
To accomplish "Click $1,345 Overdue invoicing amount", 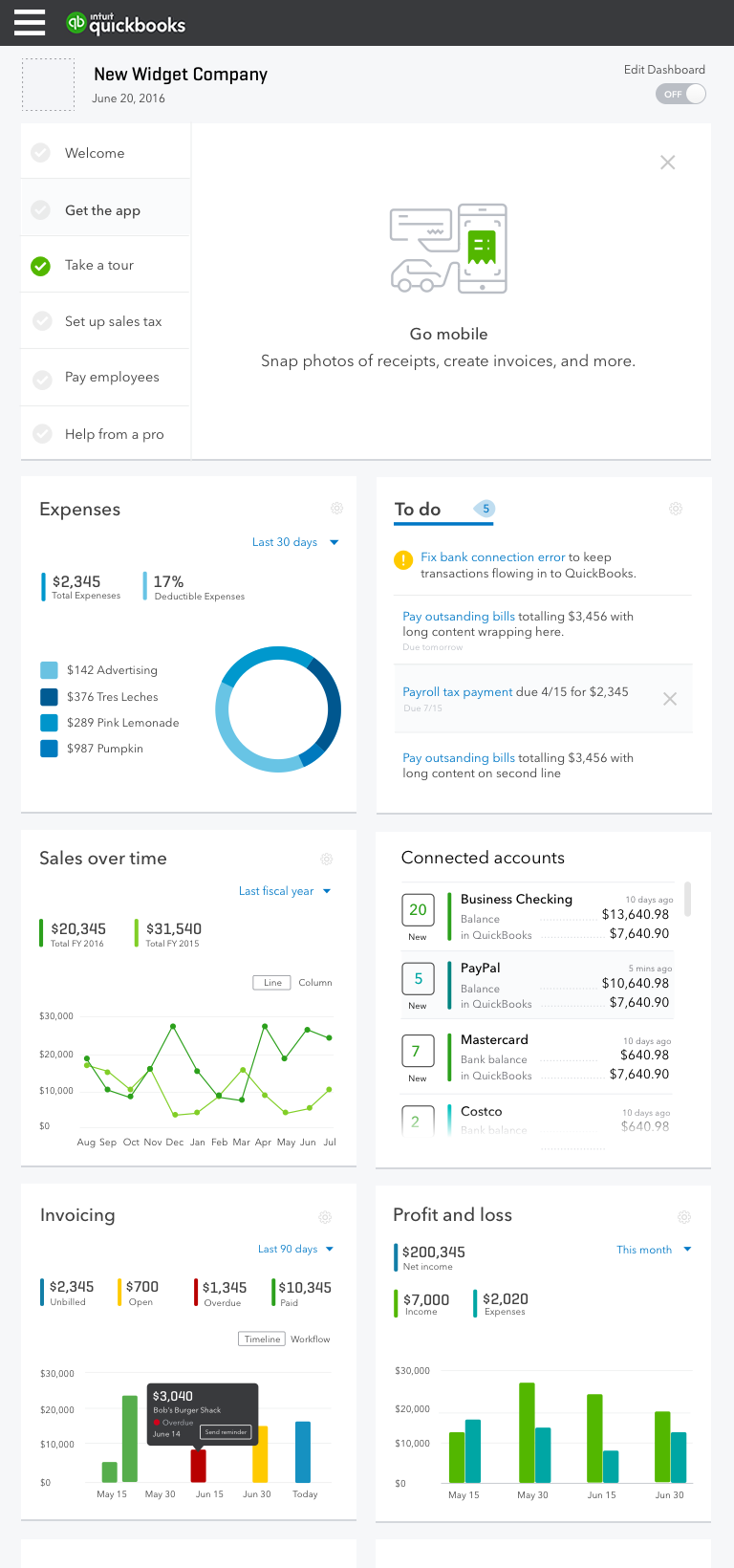I will (x=225, y=1287).
